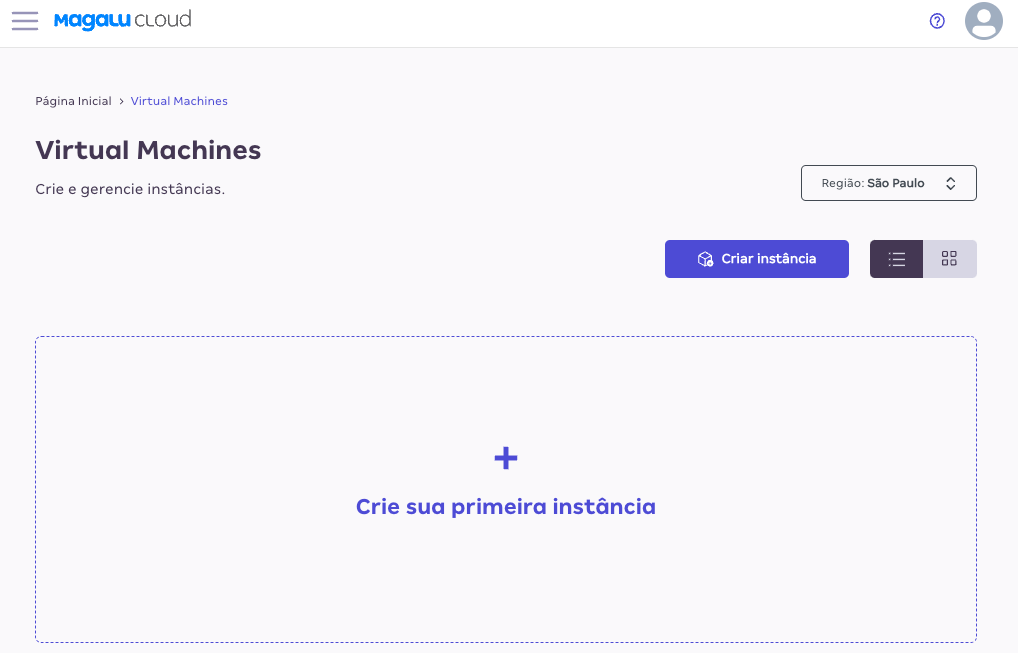Click the breadcrumb chevron separator
The height and width of the screenshot is (653, 1018).
point(121,101)
